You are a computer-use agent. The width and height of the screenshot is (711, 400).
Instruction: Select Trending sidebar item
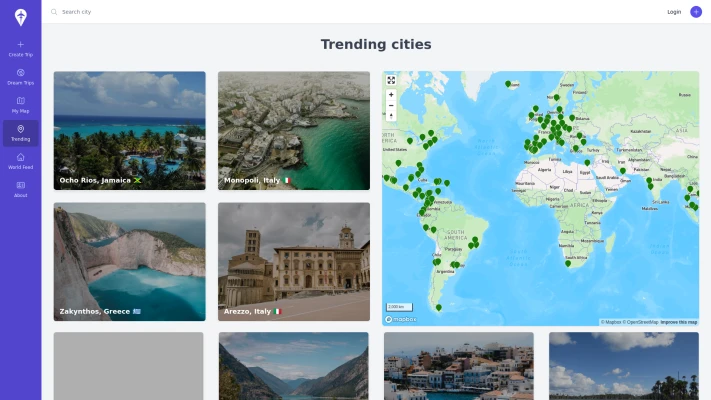[x=20, y=133]
